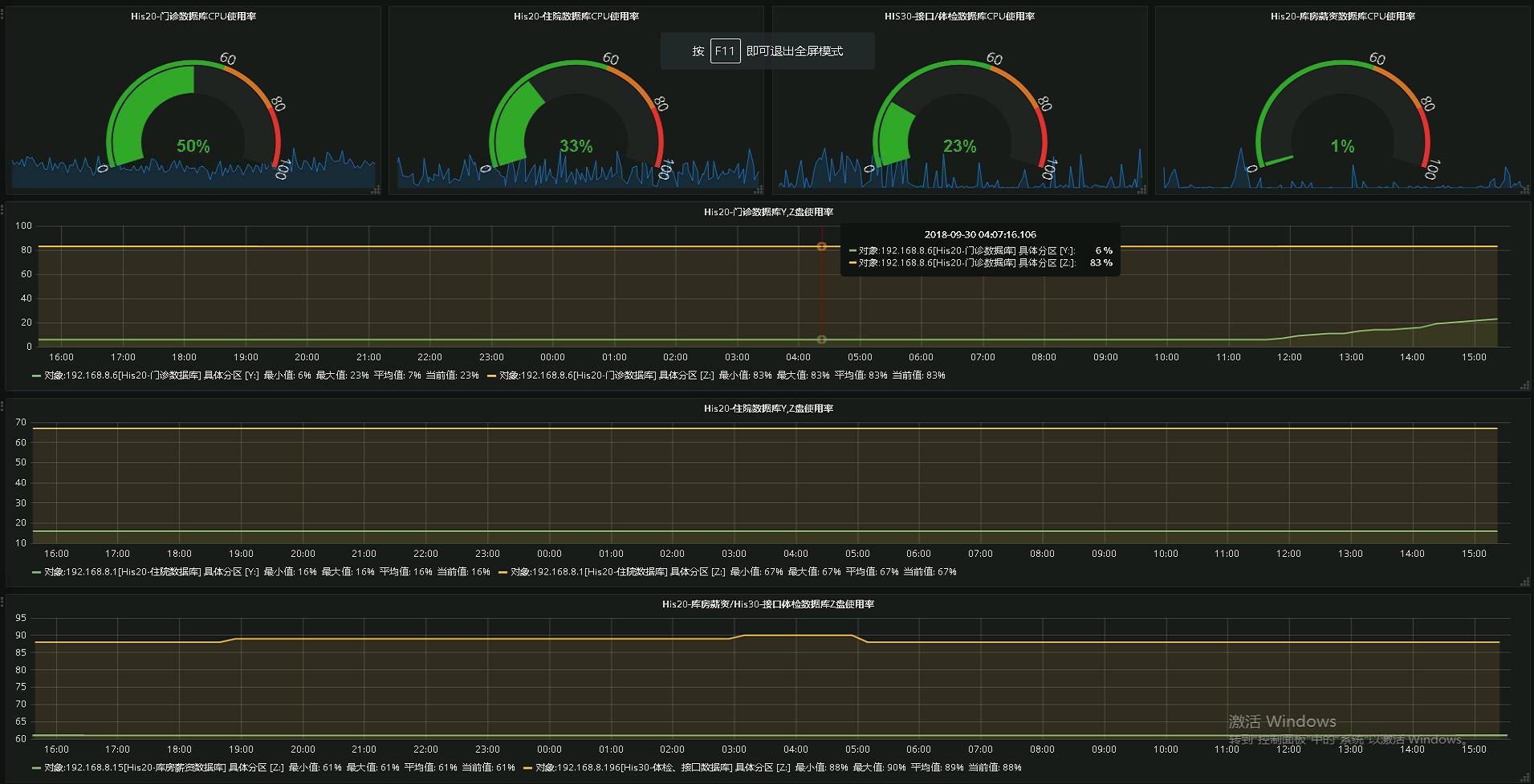Click the 33% gauge value in 住院数据库 panel
This screenshot has width=1534, height=784.
coord(576,146)
